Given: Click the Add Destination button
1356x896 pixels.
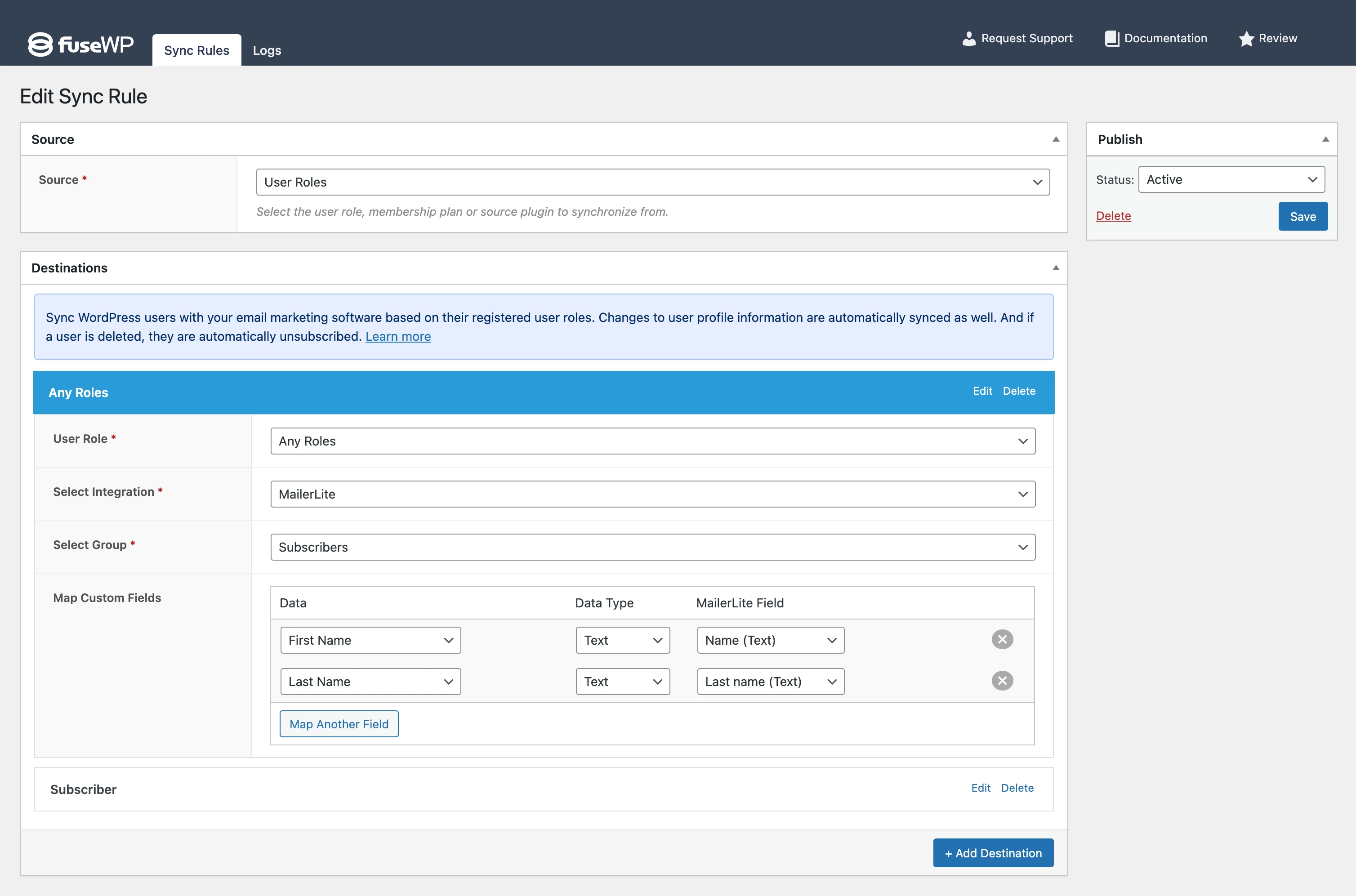Looking at the screenshot, I should point(993,853).
